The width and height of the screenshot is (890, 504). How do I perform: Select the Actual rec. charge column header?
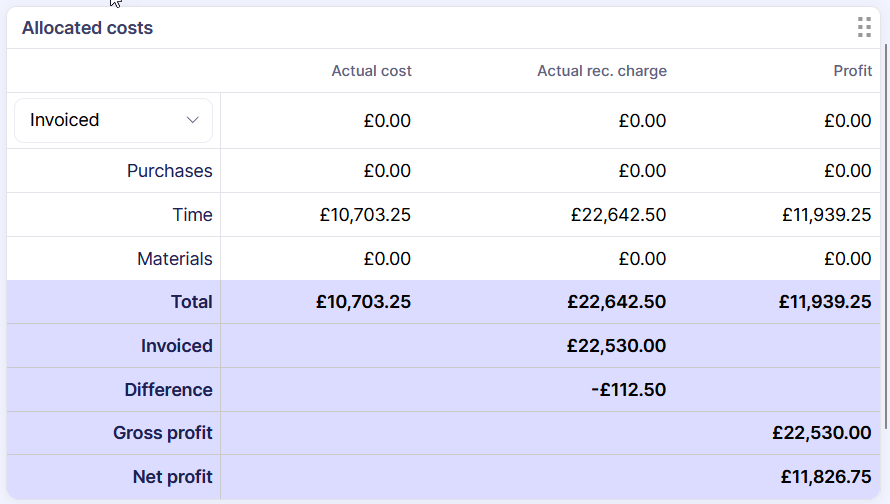[x=601, y=71]
